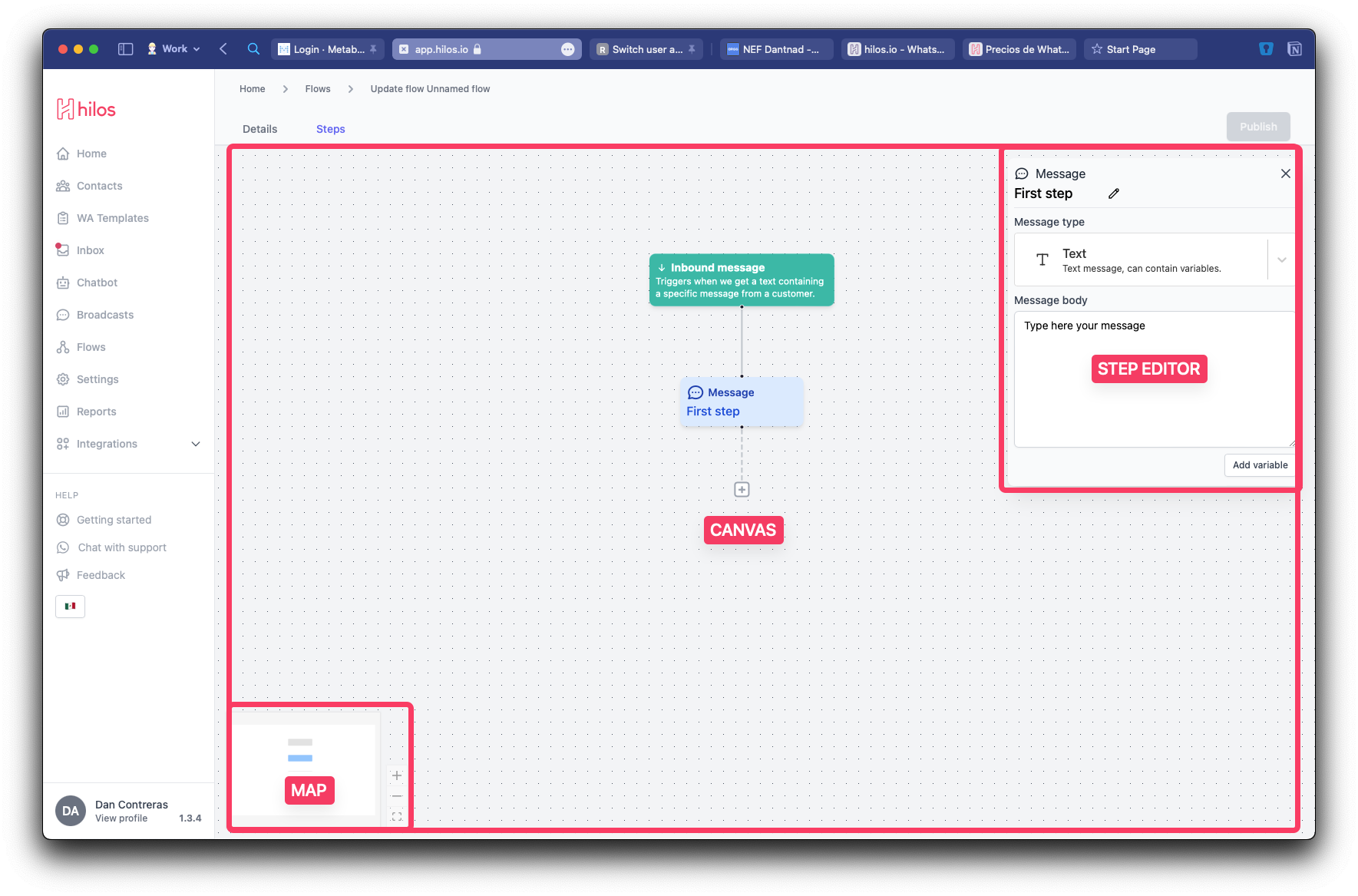Image resolution: width=1358 pixels, height=896 pixels.
Task: Zoom out with the map minus control
Action: (x=397, y=796)
